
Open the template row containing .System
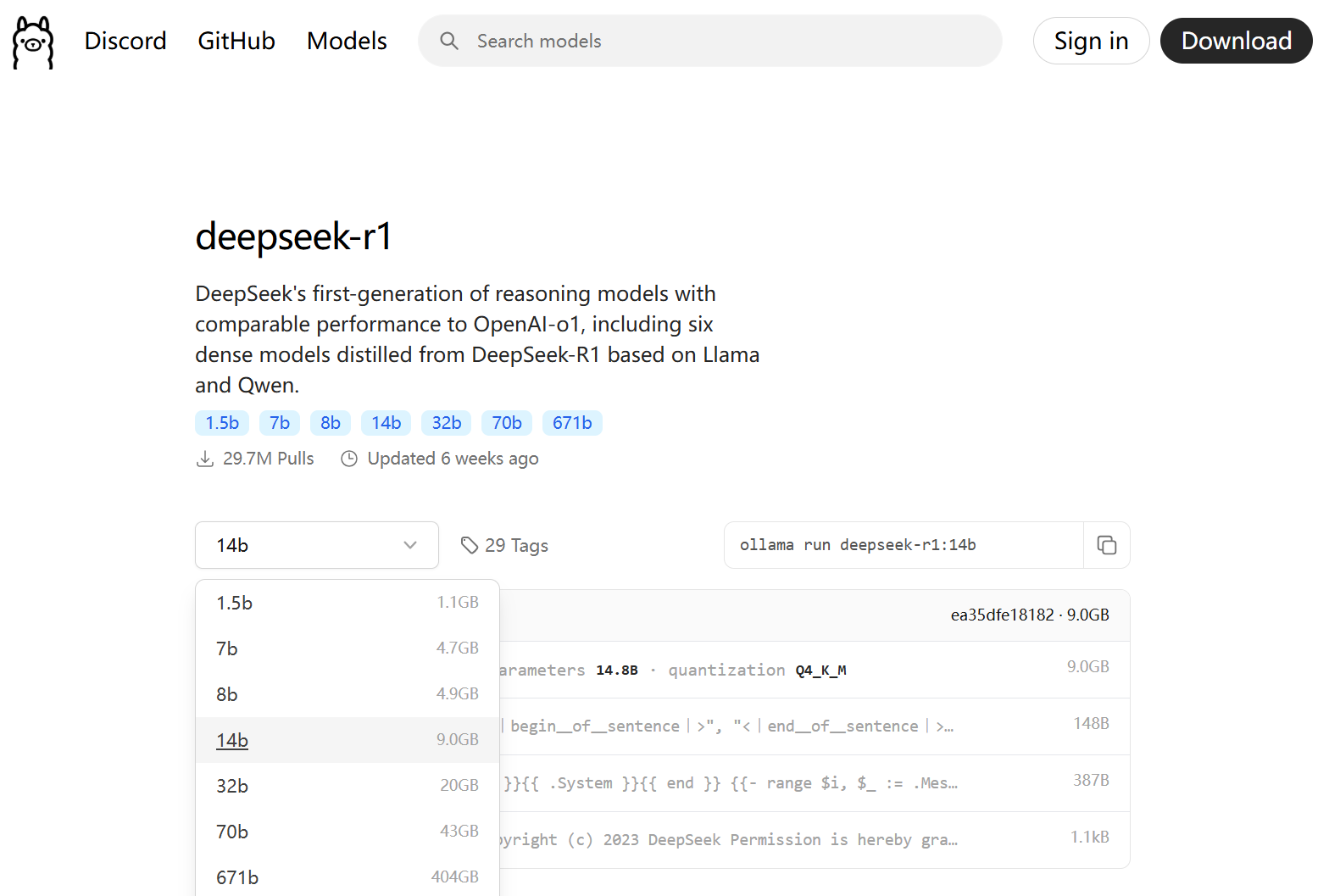click(x=815, y=783)
